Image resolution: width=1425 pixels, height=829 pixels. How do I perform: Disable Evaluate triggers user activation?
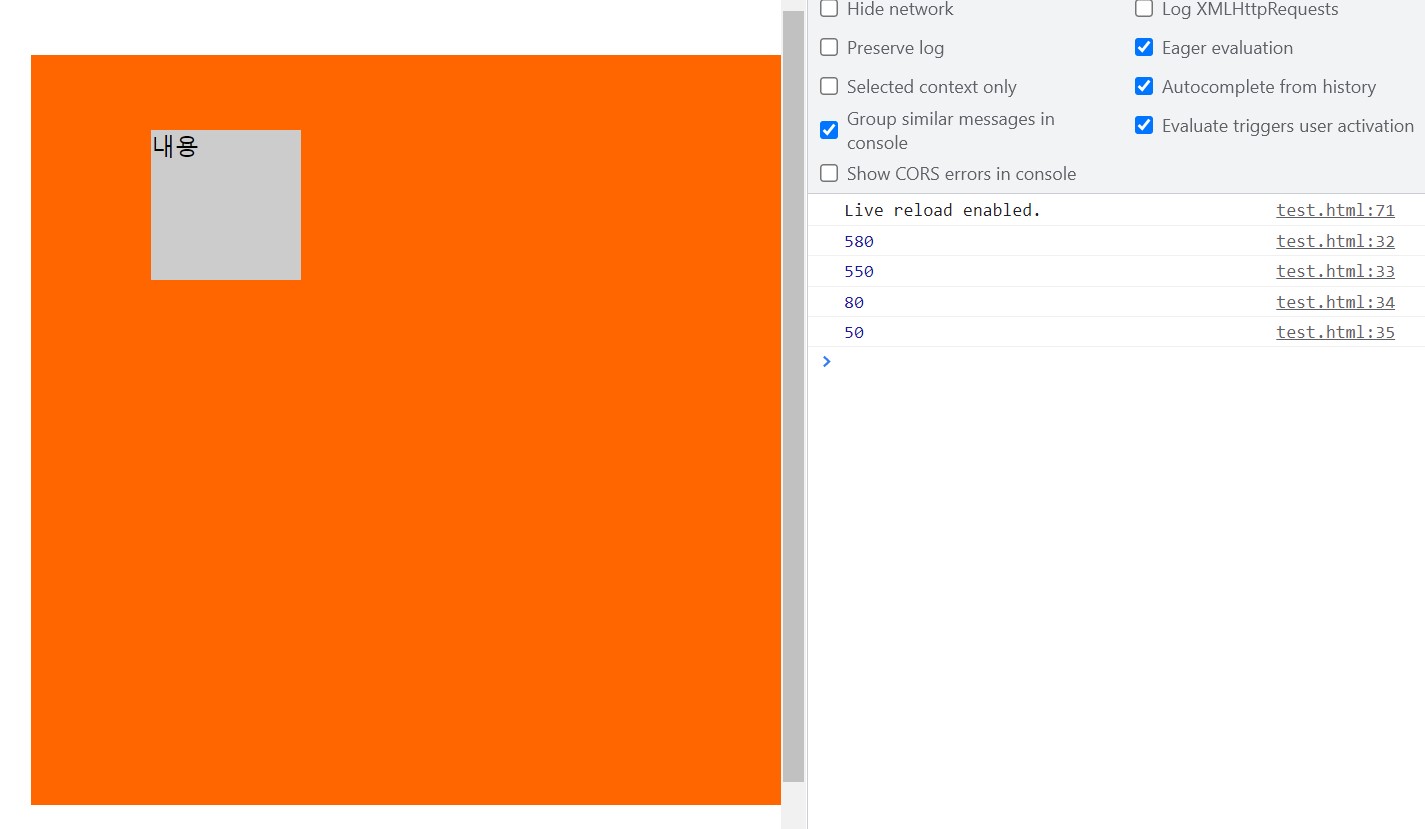1144,125
